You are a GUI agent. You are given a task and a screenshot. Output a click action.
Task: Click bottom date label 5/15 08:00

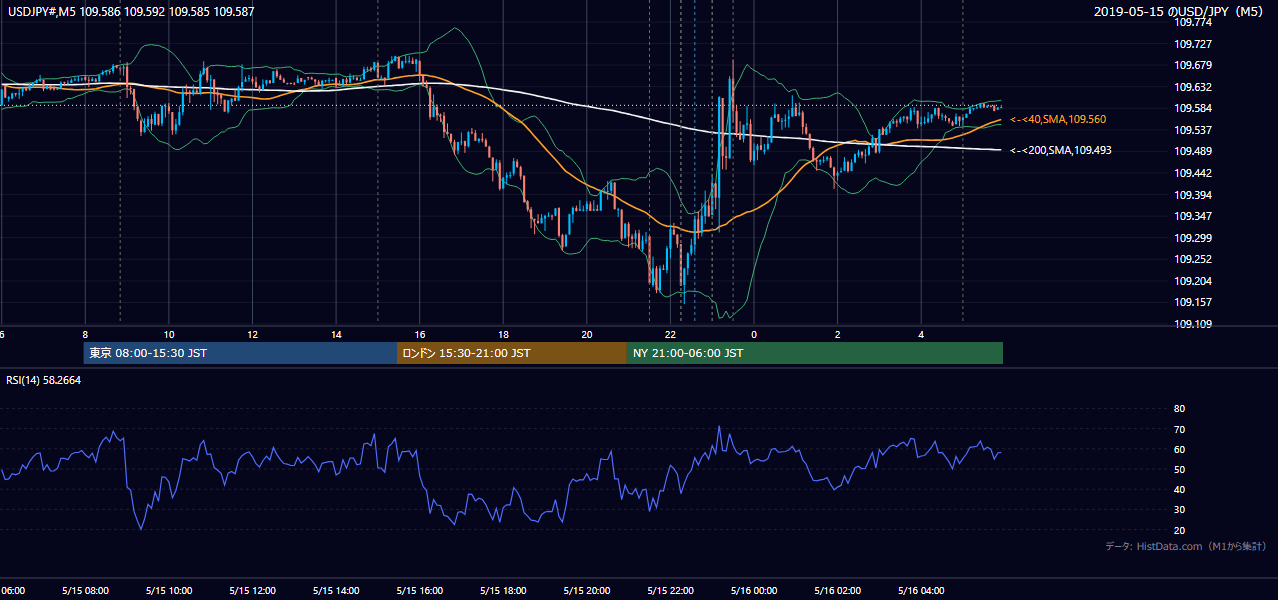click(85, 591)
